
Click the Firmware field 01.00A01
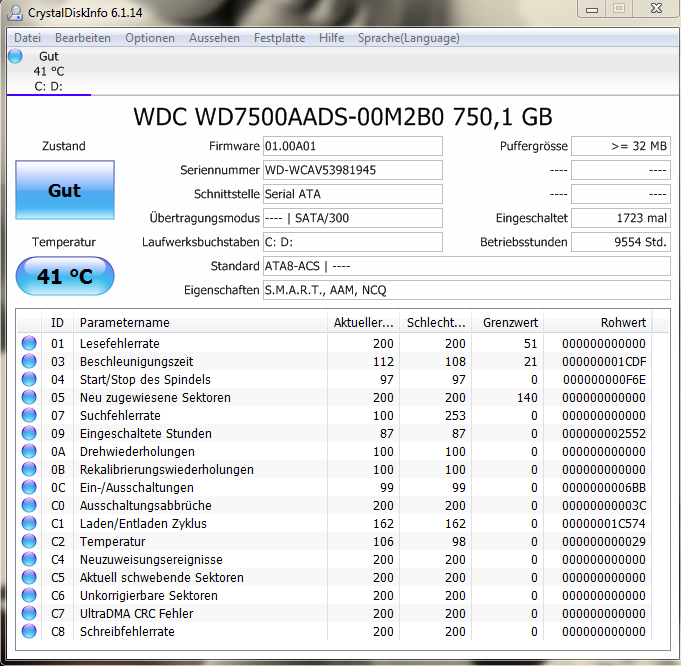tap(353, 146)
